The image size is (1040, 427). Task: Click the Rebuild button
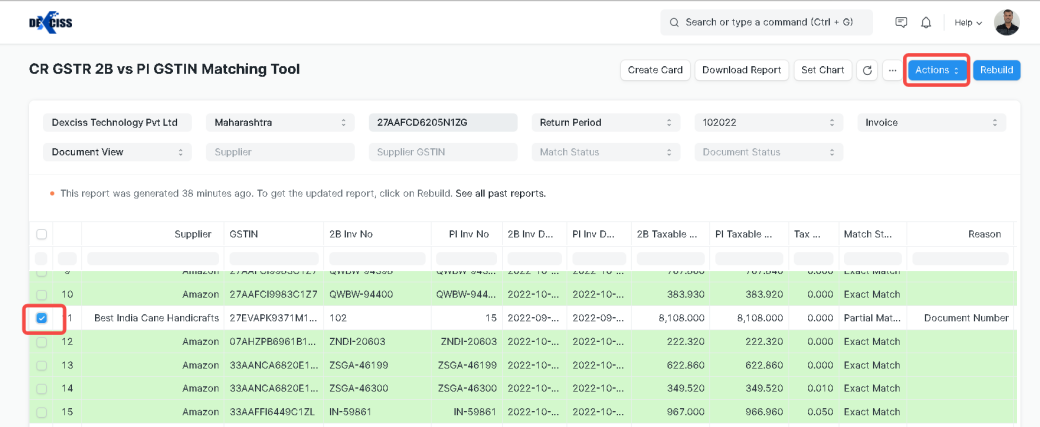pos(996,70)
